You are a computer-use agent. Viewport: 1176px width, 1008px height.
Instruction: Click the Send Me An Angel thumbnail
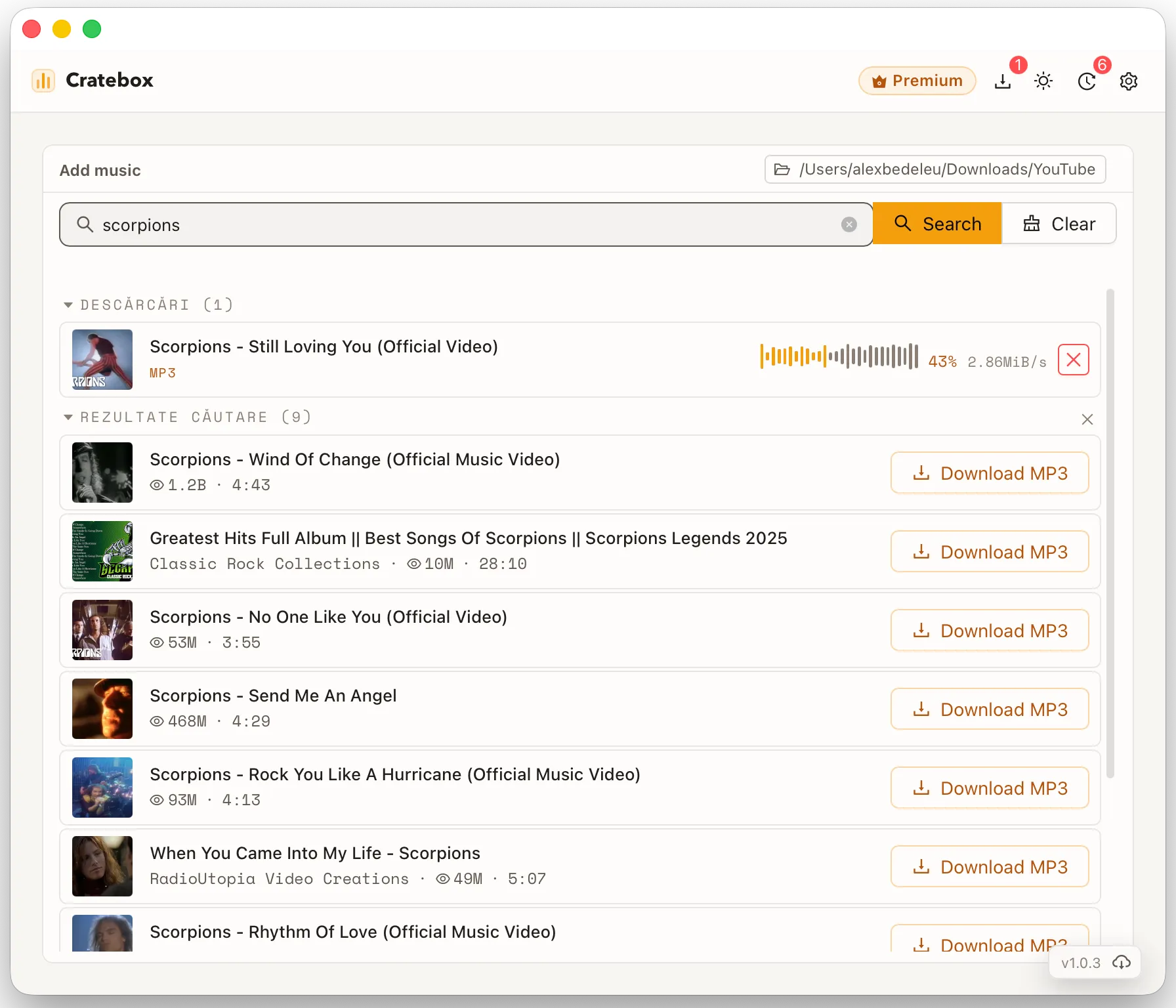102,709
